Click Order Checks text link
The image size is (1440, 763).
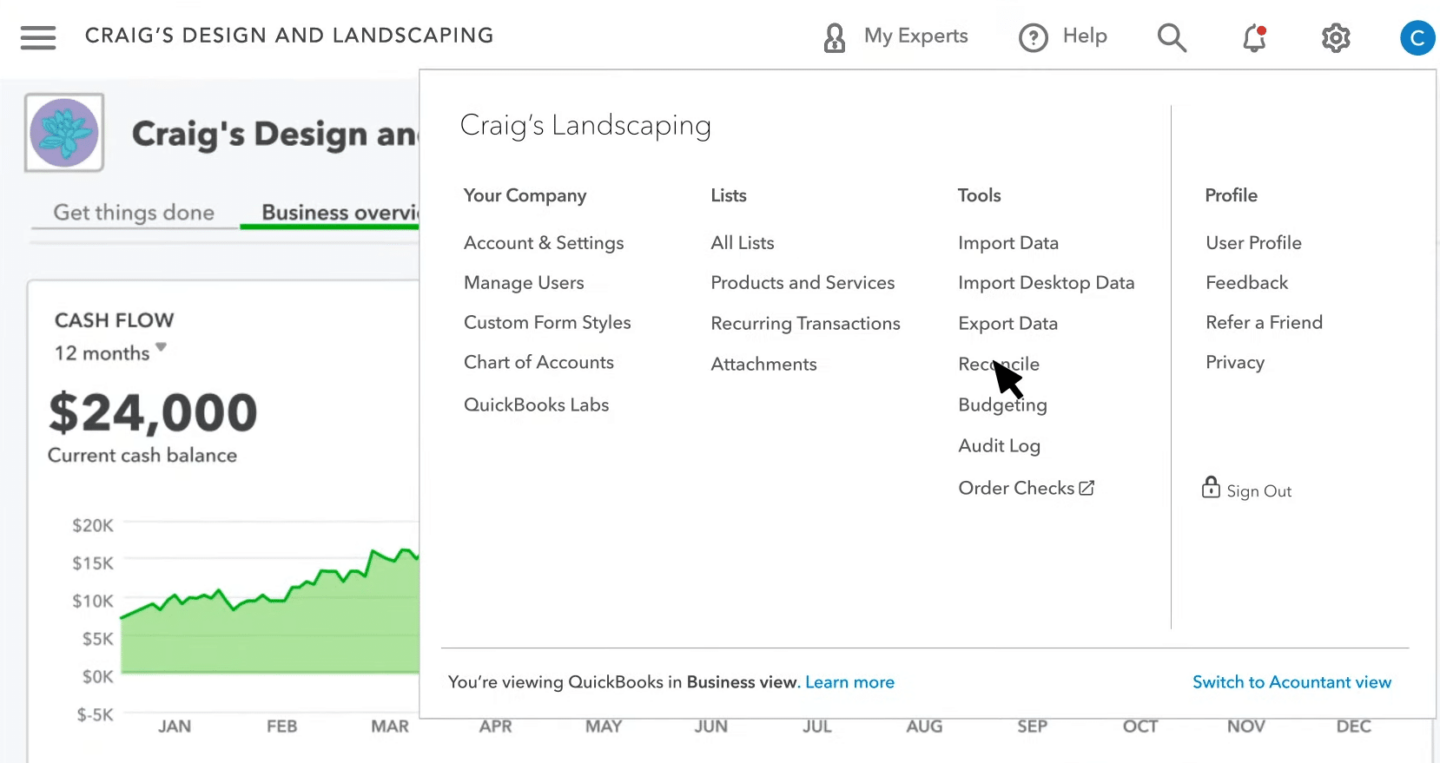point(1016,488)
